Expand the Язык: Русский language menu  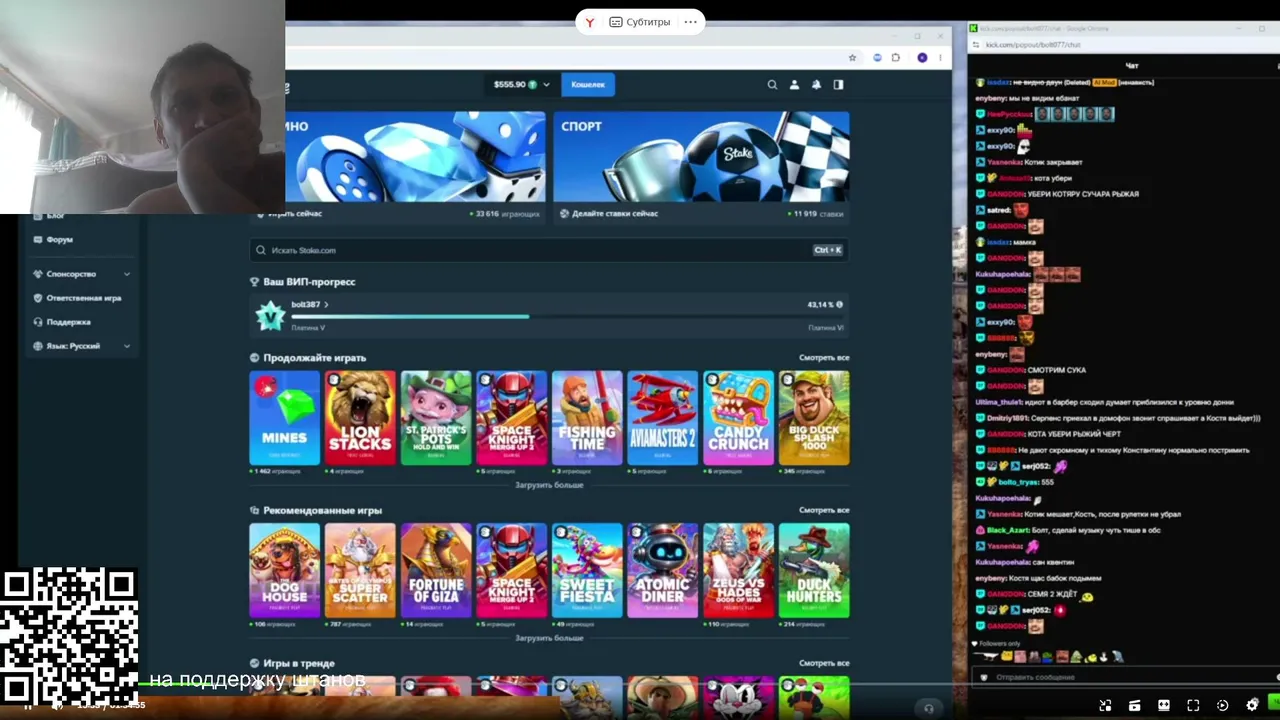coord(127,346)
